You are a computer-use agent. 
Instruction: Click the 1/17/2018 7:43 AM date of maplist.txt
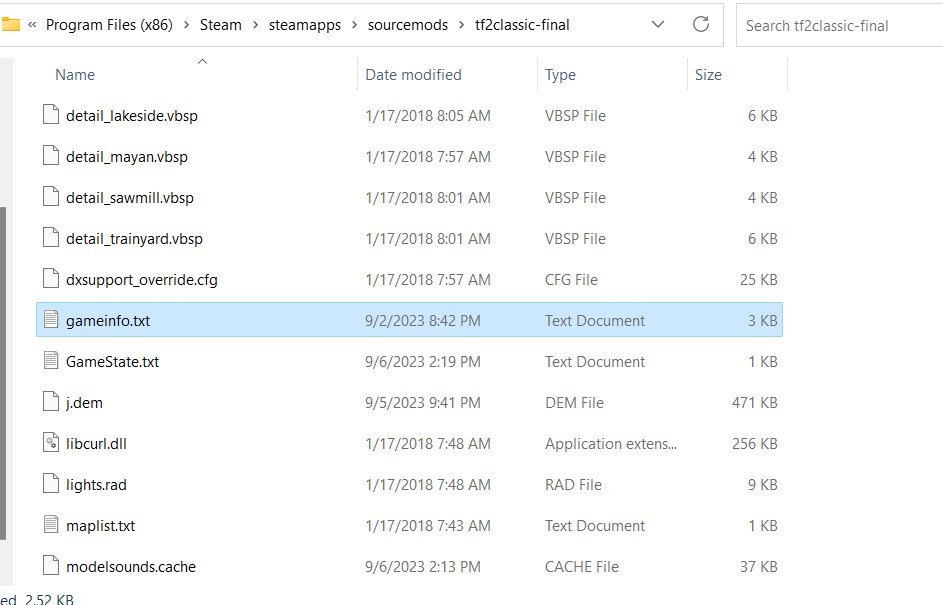pyautogui.click(x=428, y=526)
